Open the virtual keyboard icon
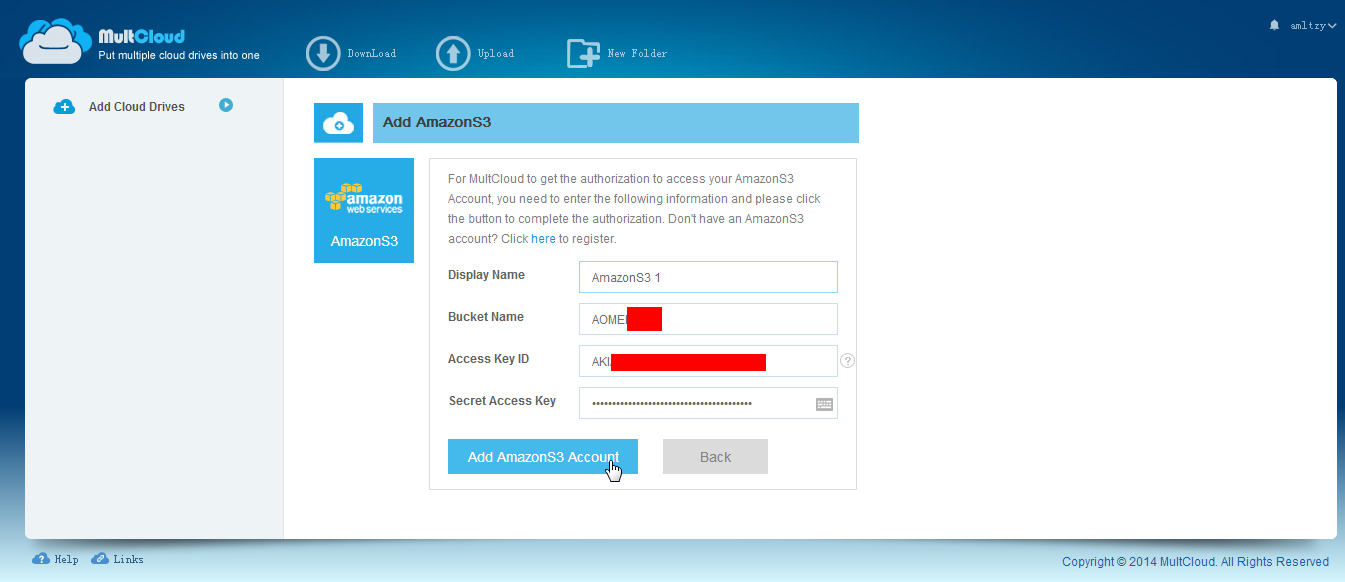Image resolution: width=1345 pixels, height=582 pixels. coord(824,404)
